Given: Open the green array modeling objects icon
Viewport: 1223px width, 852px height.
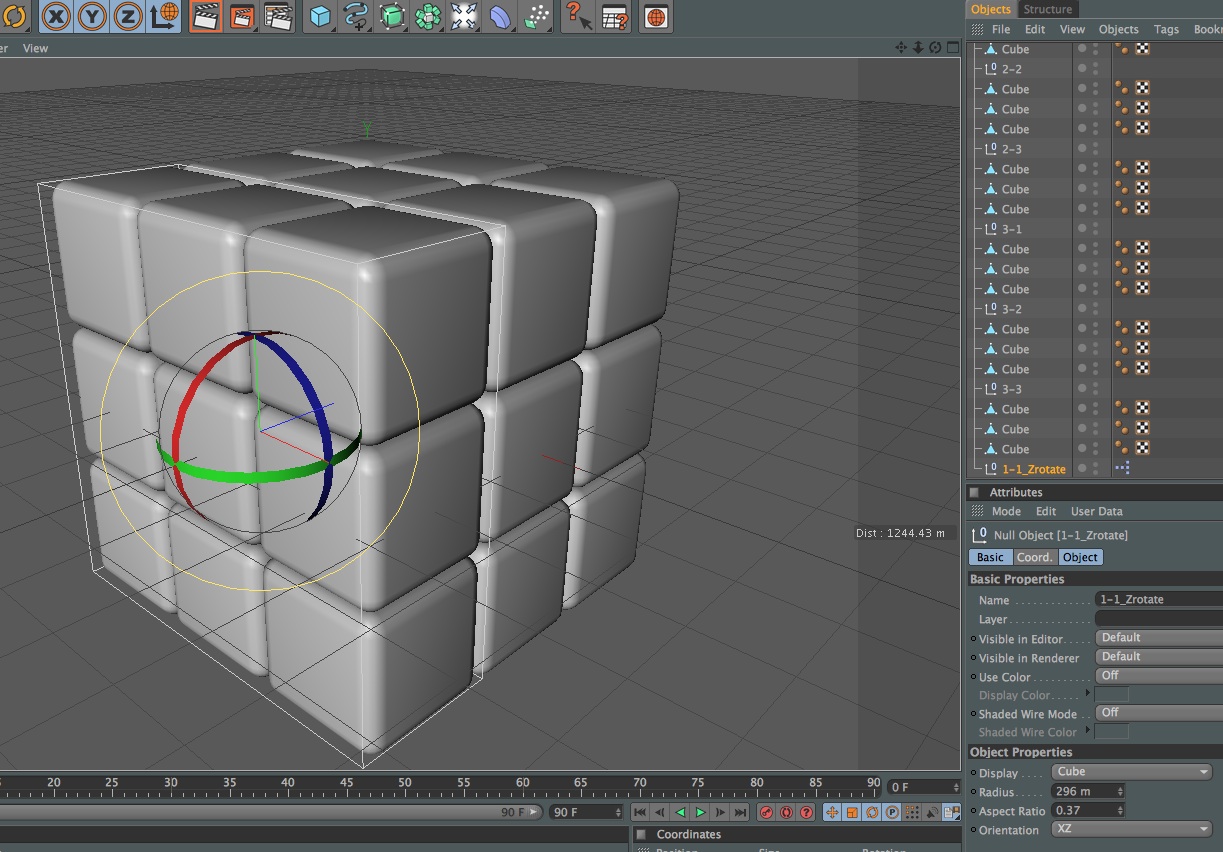Looking at the screenshot, I should (x=428, y=16).
